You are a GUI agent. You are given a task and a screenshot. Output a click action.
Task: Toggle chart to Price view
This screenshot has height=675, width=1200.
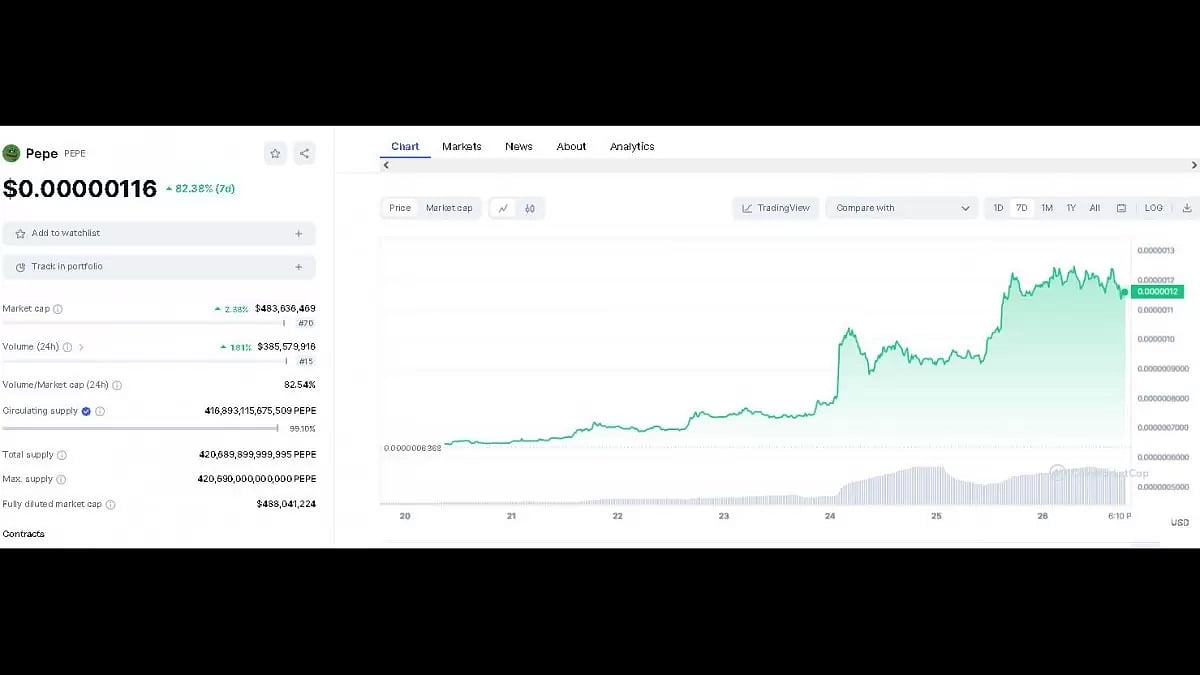[x=400, y=208]
